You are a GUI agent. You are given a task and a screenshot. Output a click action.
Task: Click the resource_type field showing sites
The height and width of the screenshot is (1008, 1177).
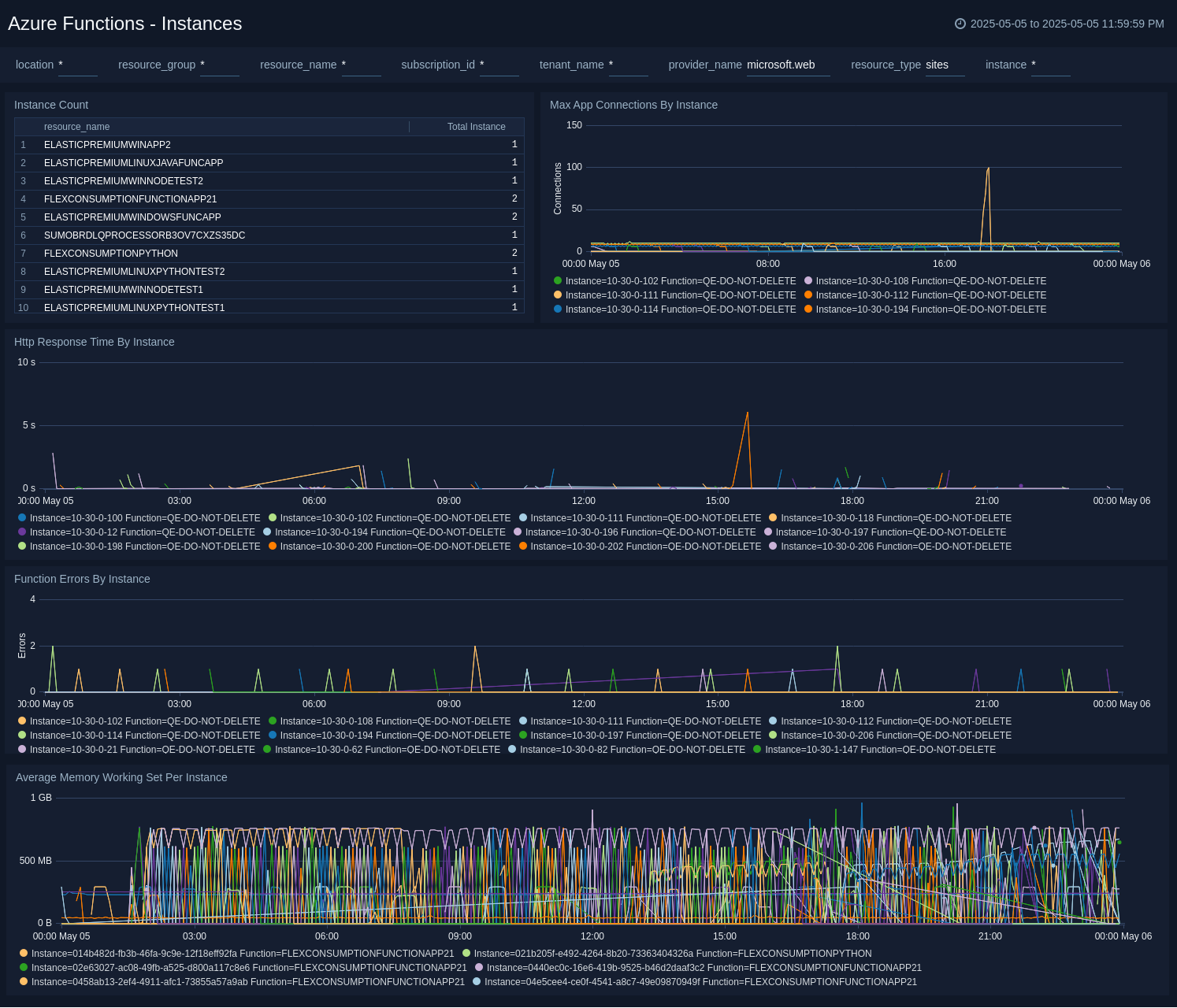click(945, 65)
